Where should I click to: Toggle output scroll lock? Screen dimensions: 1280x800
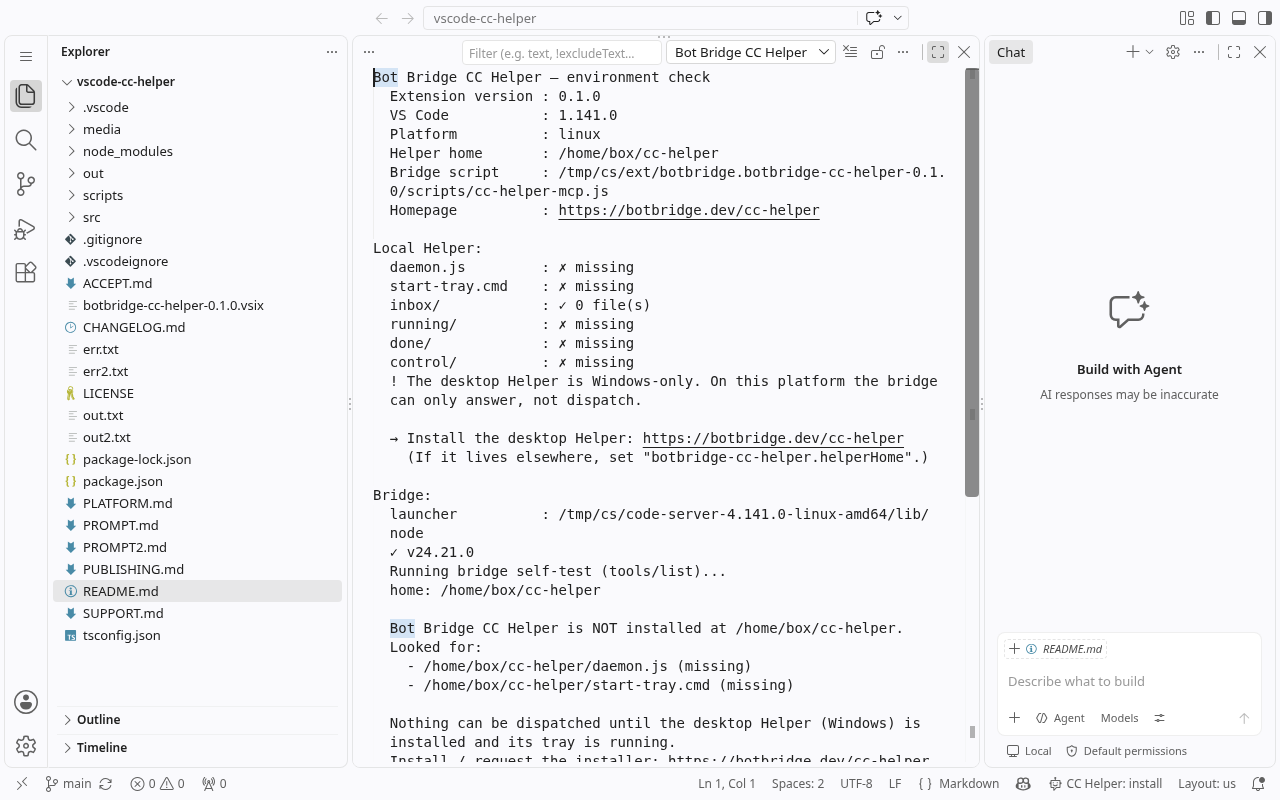(x=877, y=52)
